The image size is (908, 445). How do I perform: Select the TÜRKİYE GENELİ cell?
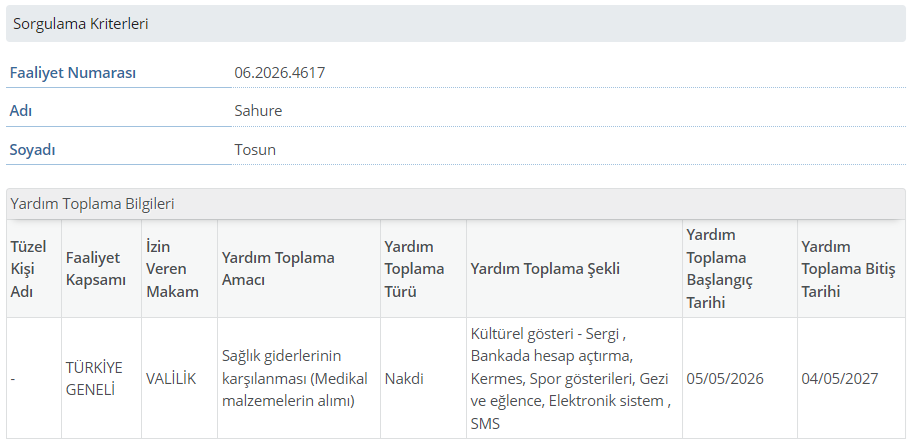(x=101, y=378)
